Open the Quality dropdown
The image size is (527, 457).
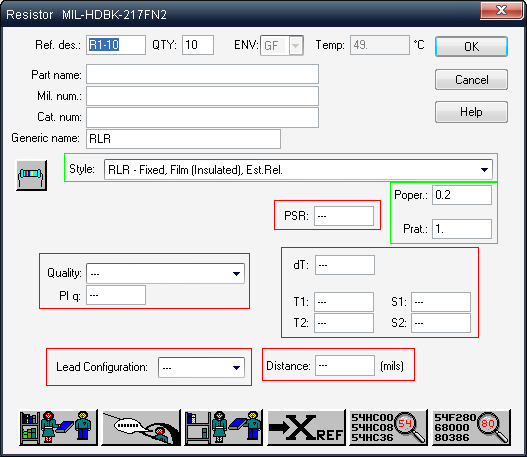[236, 274]
